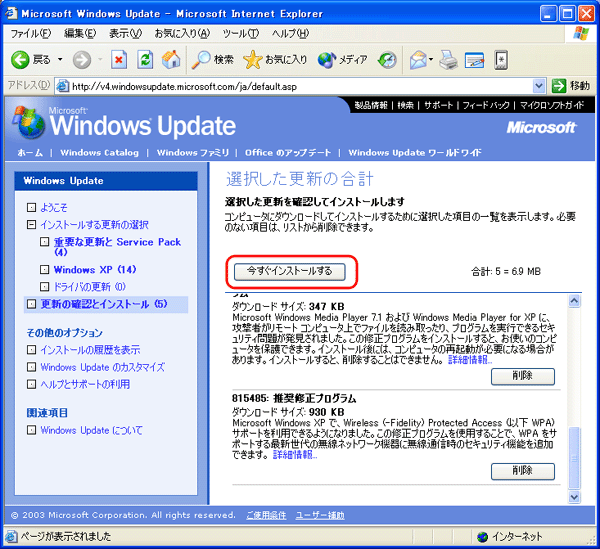Click the Forward arrow icon
This screenshot has height=549, width=600.
point(82,60)
